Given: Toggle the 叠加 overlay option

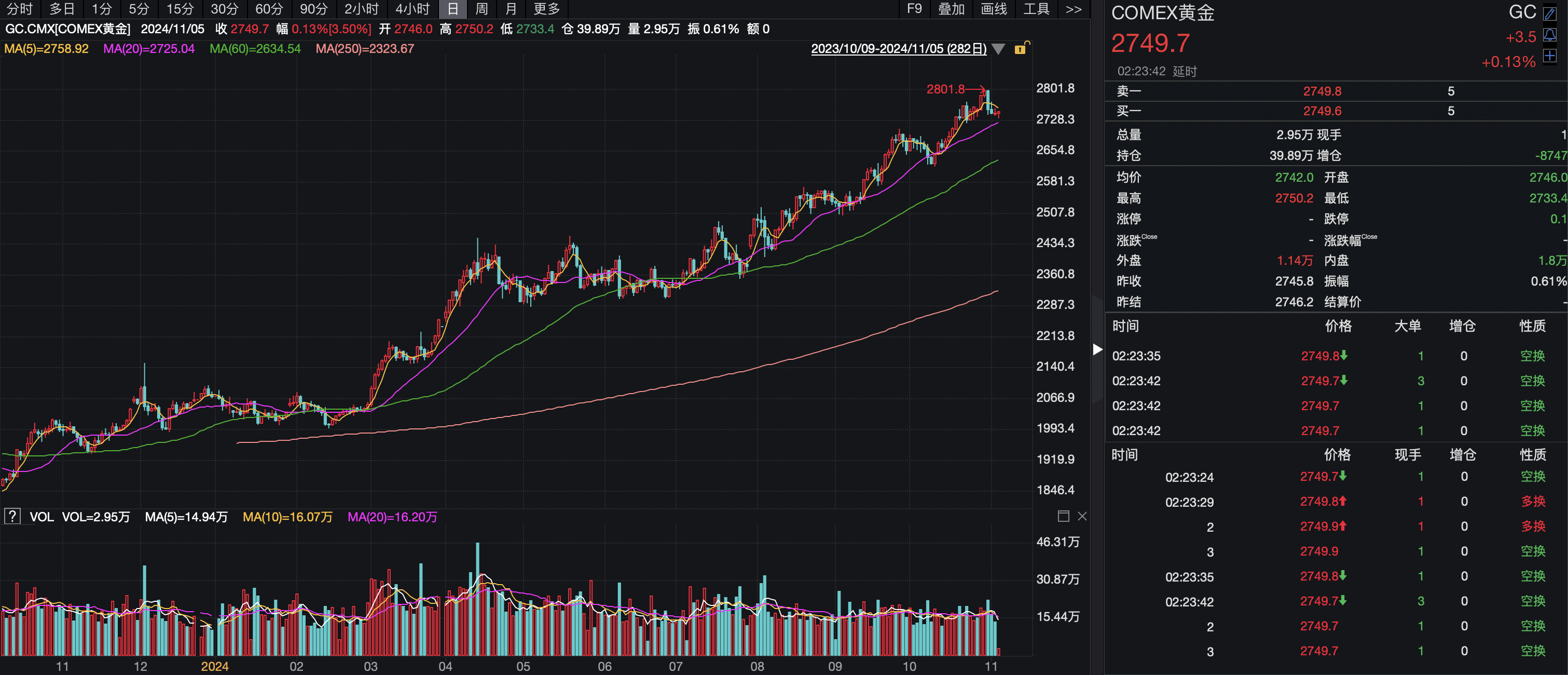Looking at the screenshot, I should [x=951, y=9].
